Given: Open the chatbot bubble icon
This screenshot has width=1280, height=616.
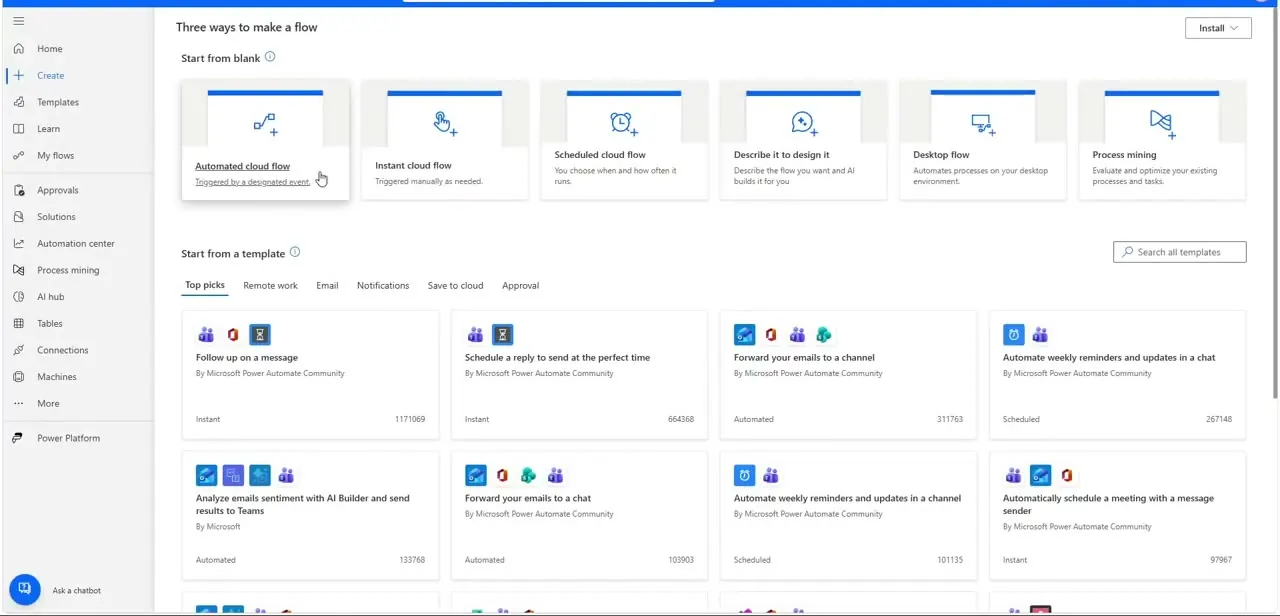Looking at the screenshot, I should click(25, 589).
